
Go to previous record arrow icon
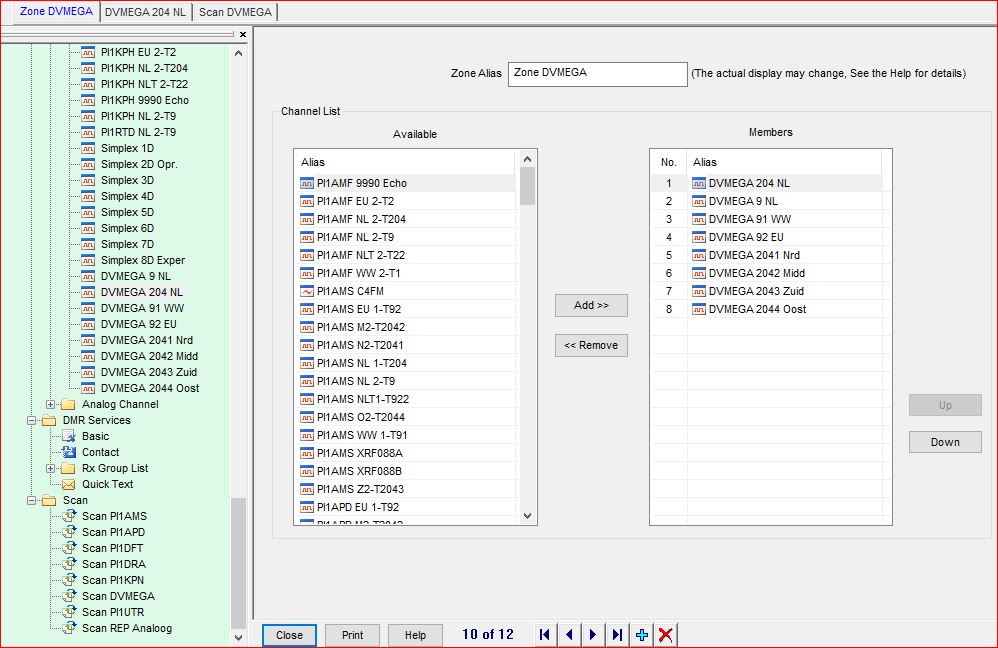point(569,635)
